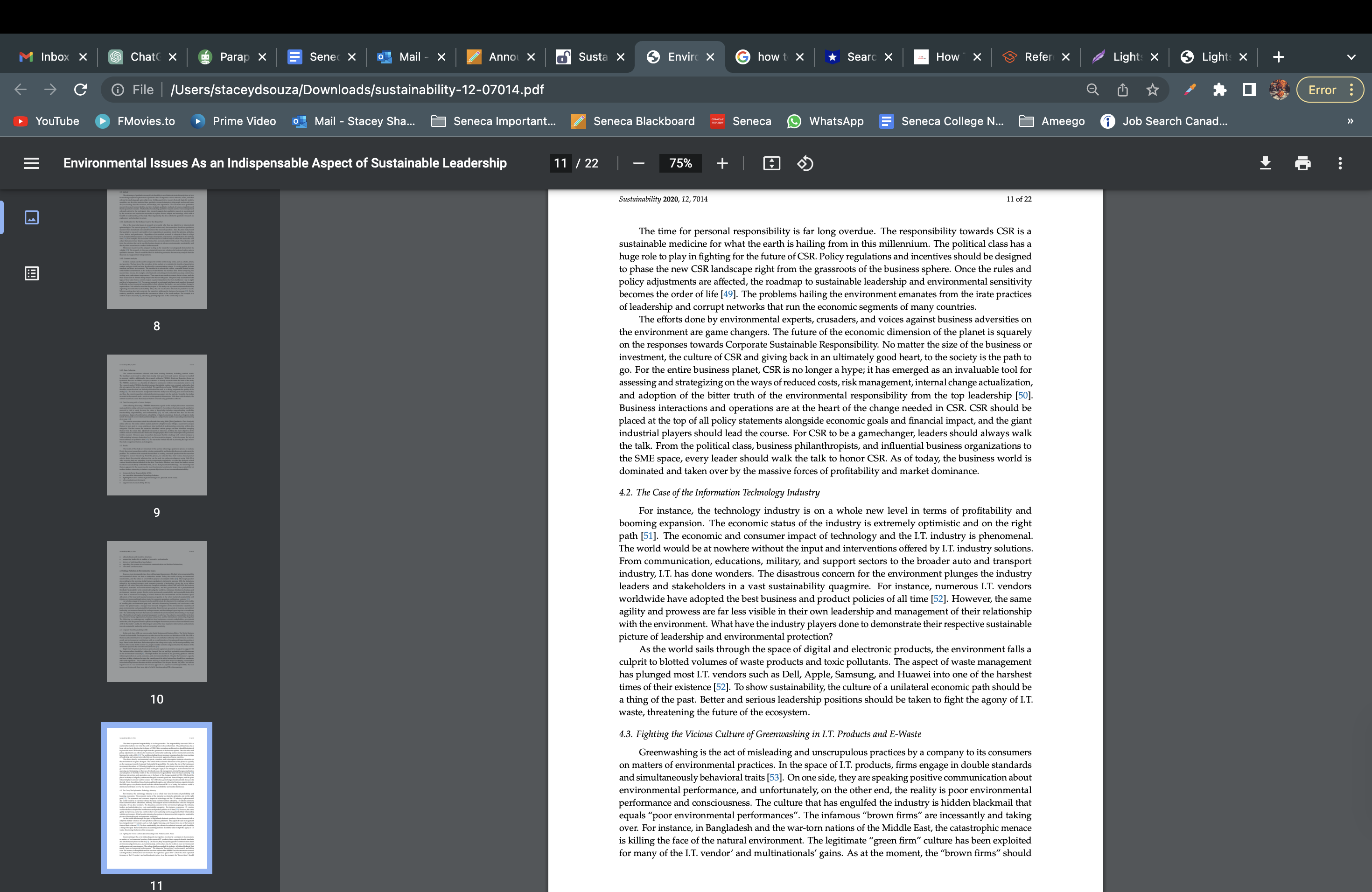This screenshot has width=1372, height=892.
Task: Open FMovies.to bookmark
Action: pyautogui.click(x=135, y=121)
